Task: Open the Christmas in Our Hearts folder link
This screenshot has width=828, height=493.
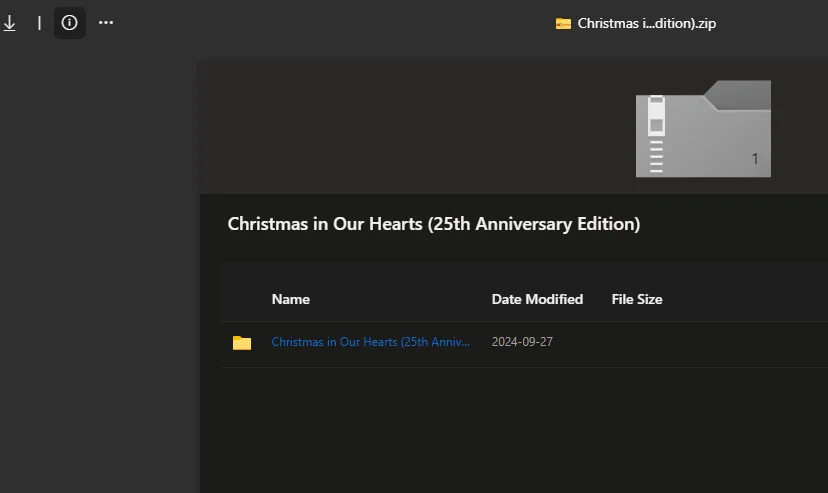Action: click(x=370, y=342)
